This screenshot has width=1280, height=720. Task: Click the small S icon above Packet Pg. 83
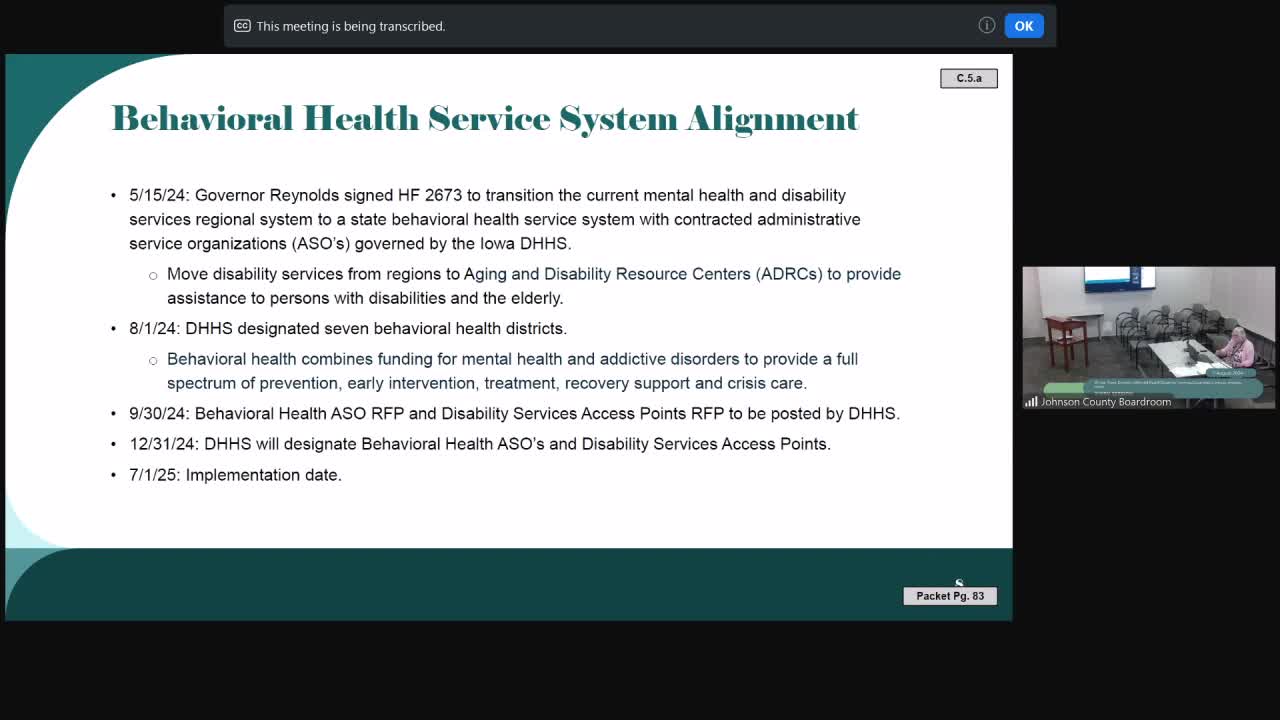(958, 583)
